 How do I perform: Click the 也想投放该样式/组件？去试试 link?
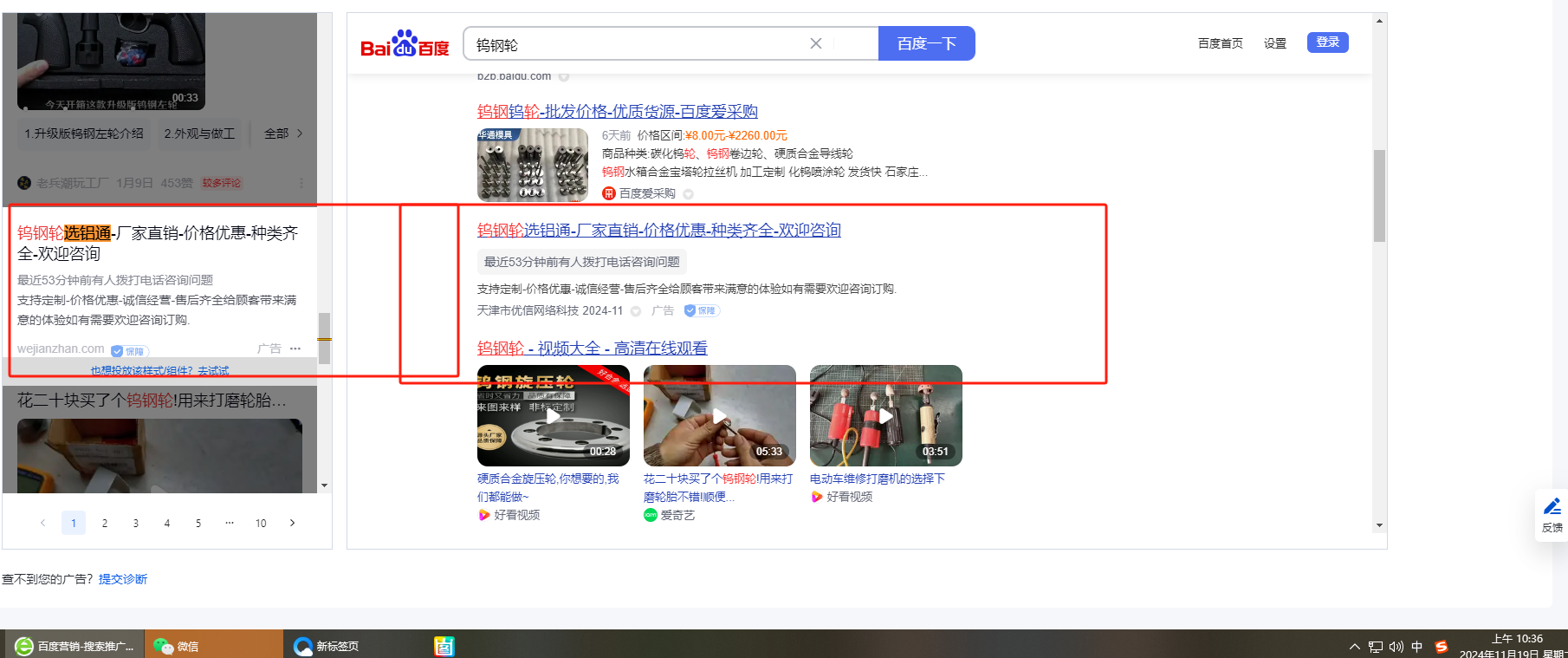pos(160,370)
